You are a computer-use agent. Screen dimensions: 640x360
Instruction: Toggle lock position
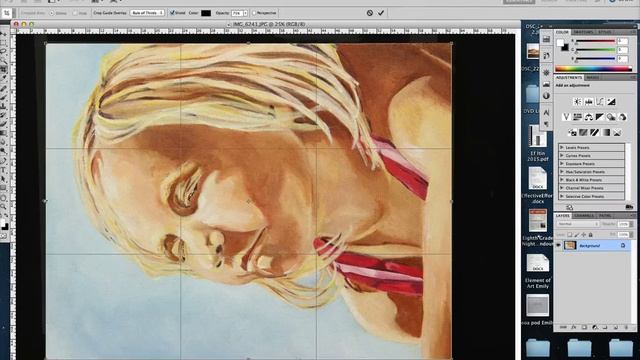pyautogui.click(x=584, y=235)
